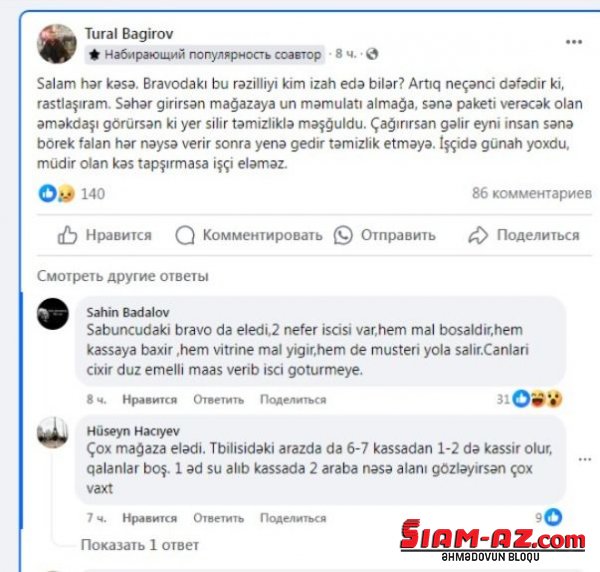Image resolution: width=600 pixels, height=572 pixels.
Task: Open three-dot options beside Hüseyn Hacıyev's comment
Action: click(x=585, y=459)
